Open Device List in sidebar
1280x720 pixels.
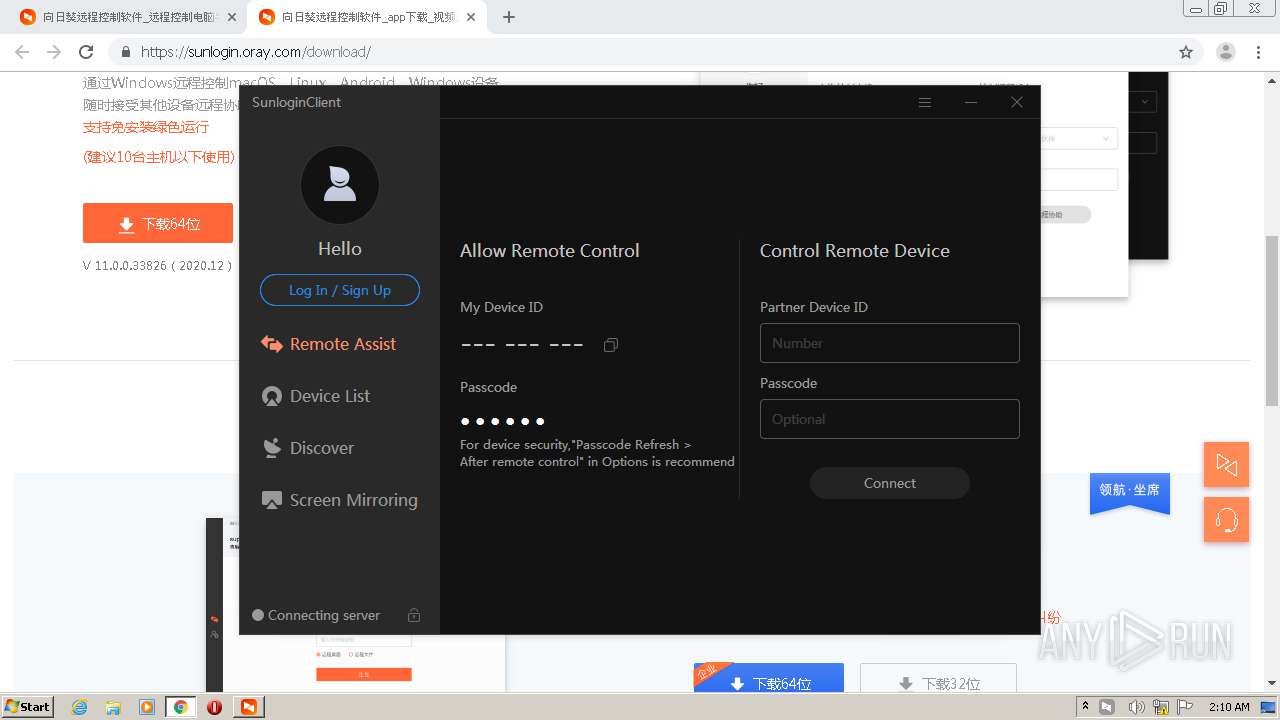[316, 396]
